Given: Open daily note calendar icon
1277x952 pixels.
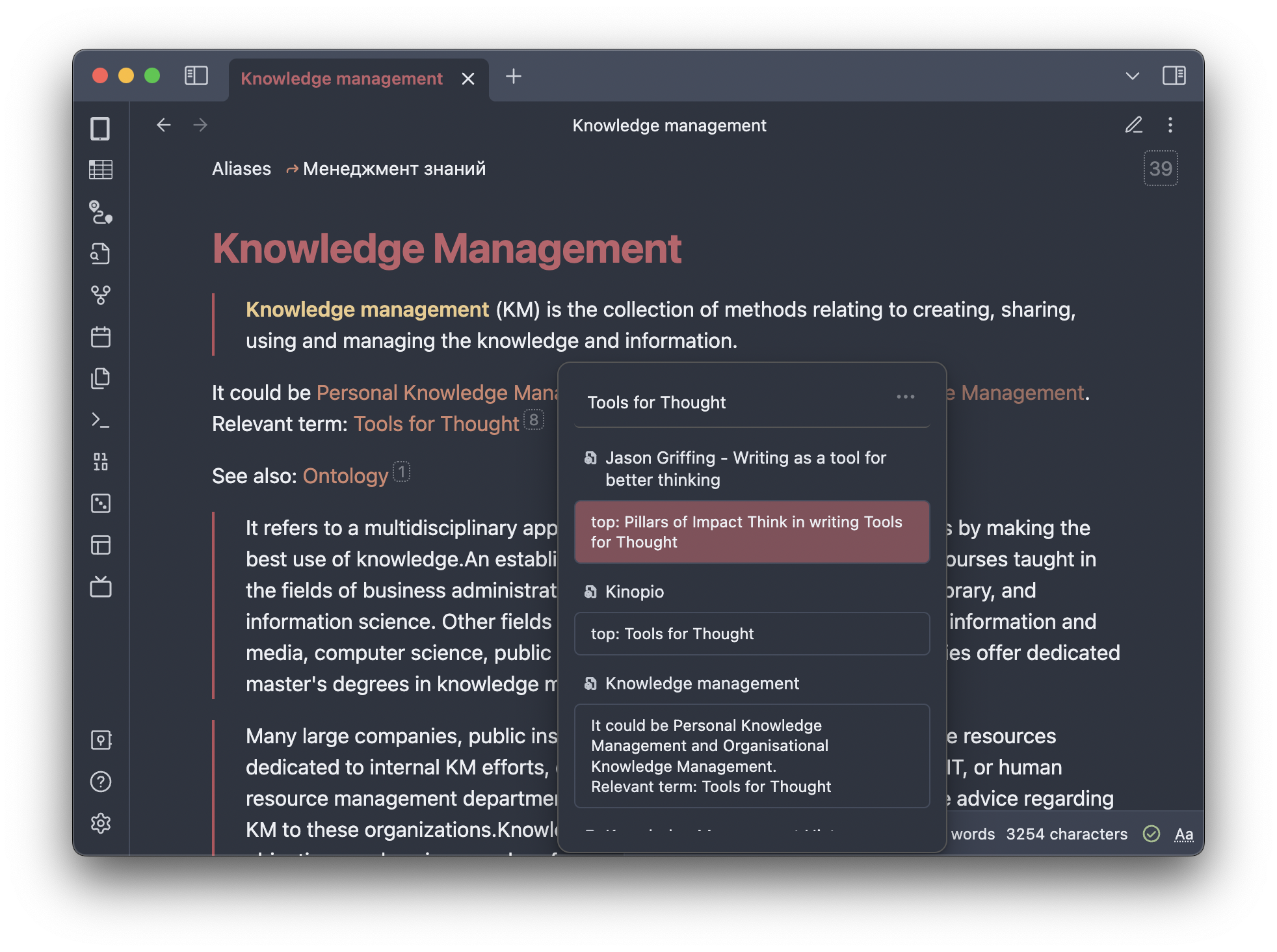Looking at the screenshot, I should 101,337.
